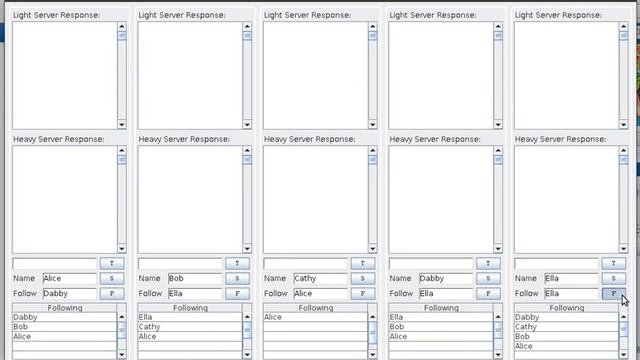The height and width of the screenshot is (360, 640).
Task: Focus the Name field containing Cathy
Action: coord(320,278)
